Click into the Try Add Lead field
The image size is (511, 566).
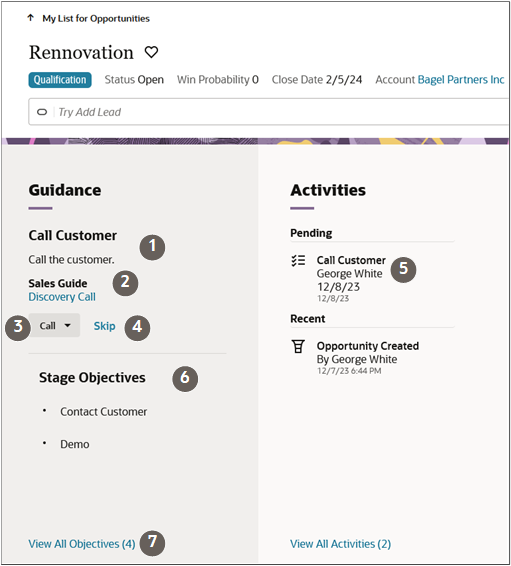[269, 112]
